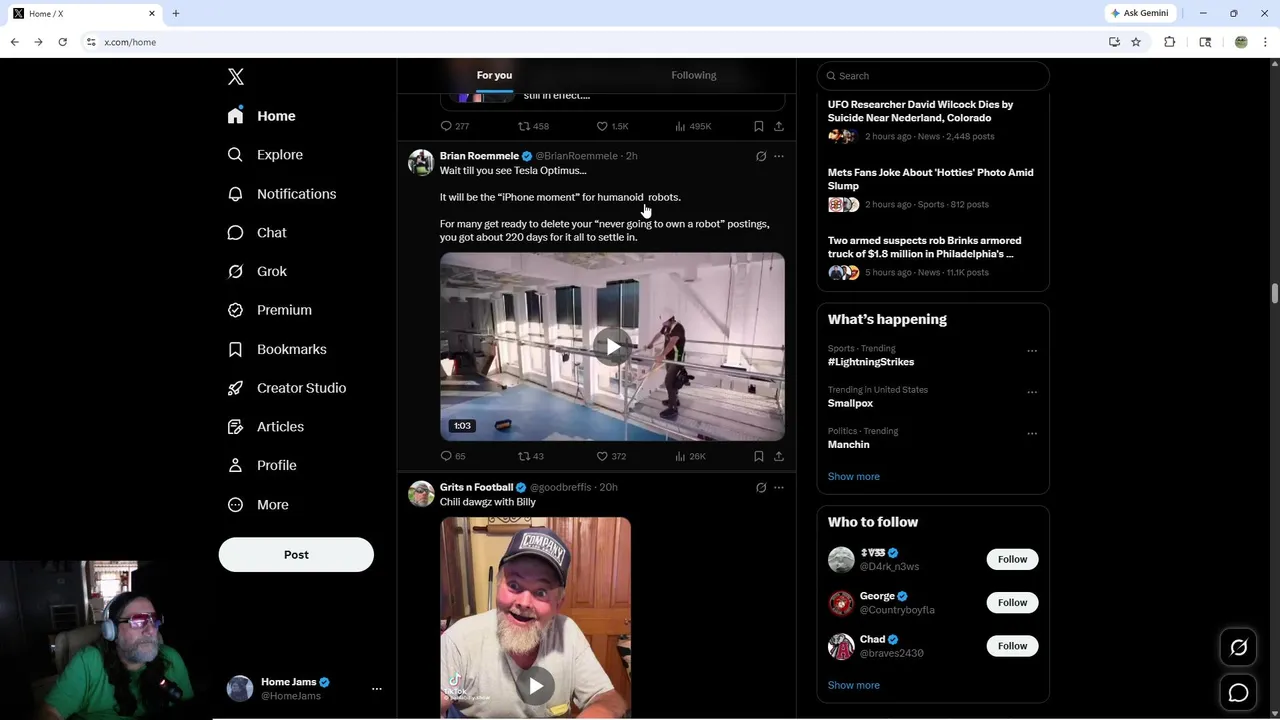Follow Chad @braves2430
Screen dimensions: 1280x720
pos(1012,646)
